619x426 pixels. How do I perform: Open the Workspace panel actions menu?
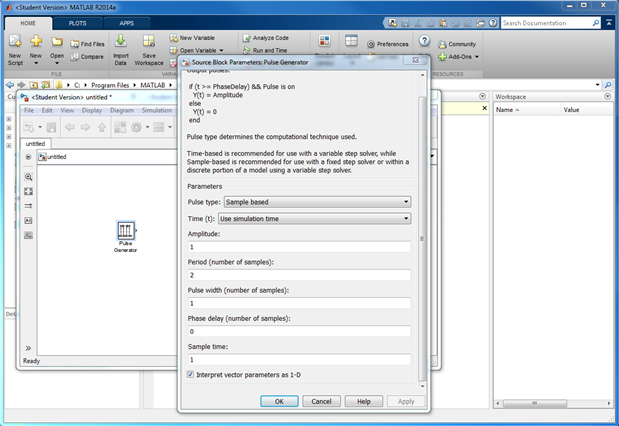tap(608, 96)
